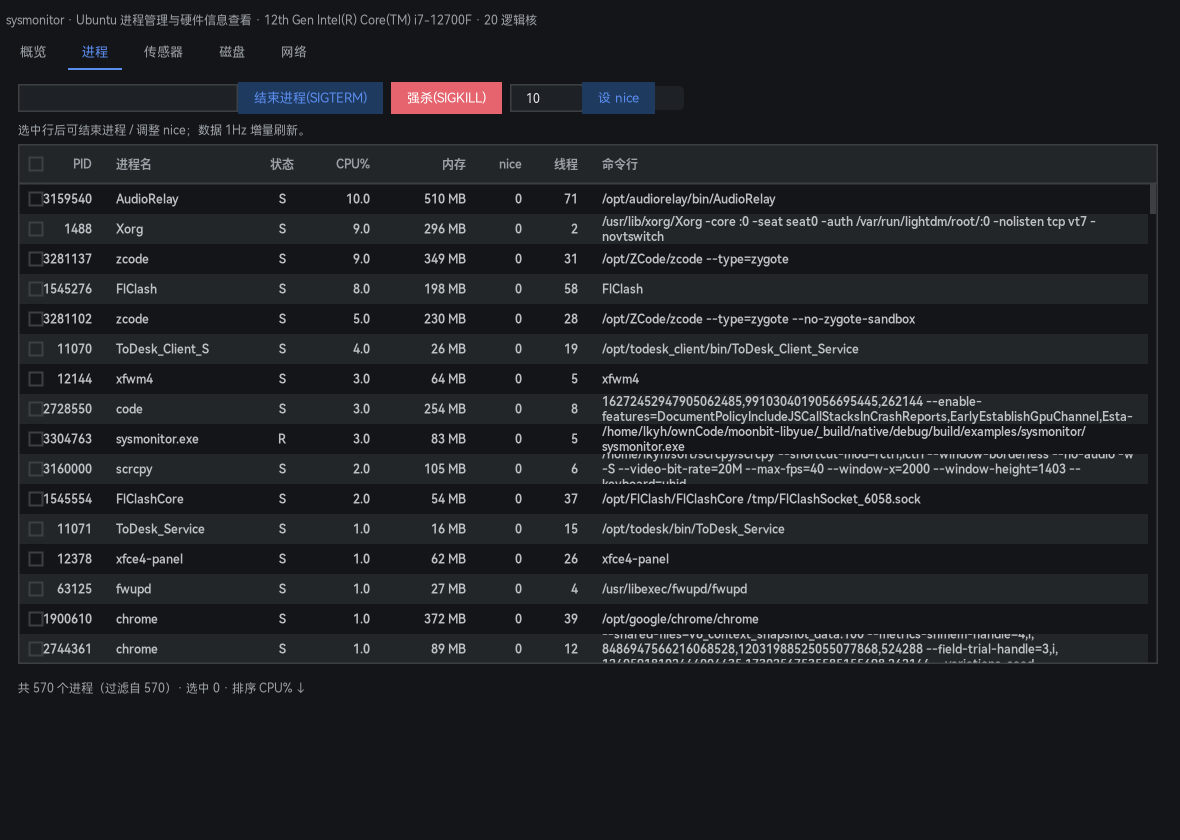Check the scrcpy process checkbox
This screenshot has width=1180, height=840.
pyautogui.click(x=35, y=469)
